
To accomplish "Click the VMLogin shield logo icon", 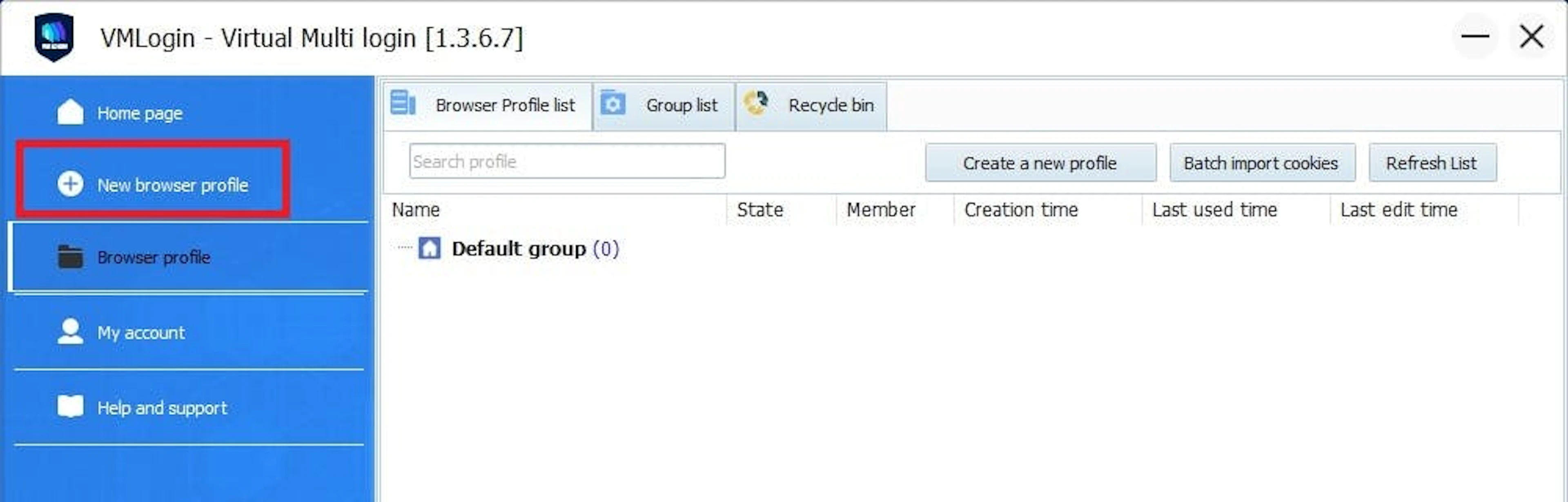I will (x=54, y=37).
